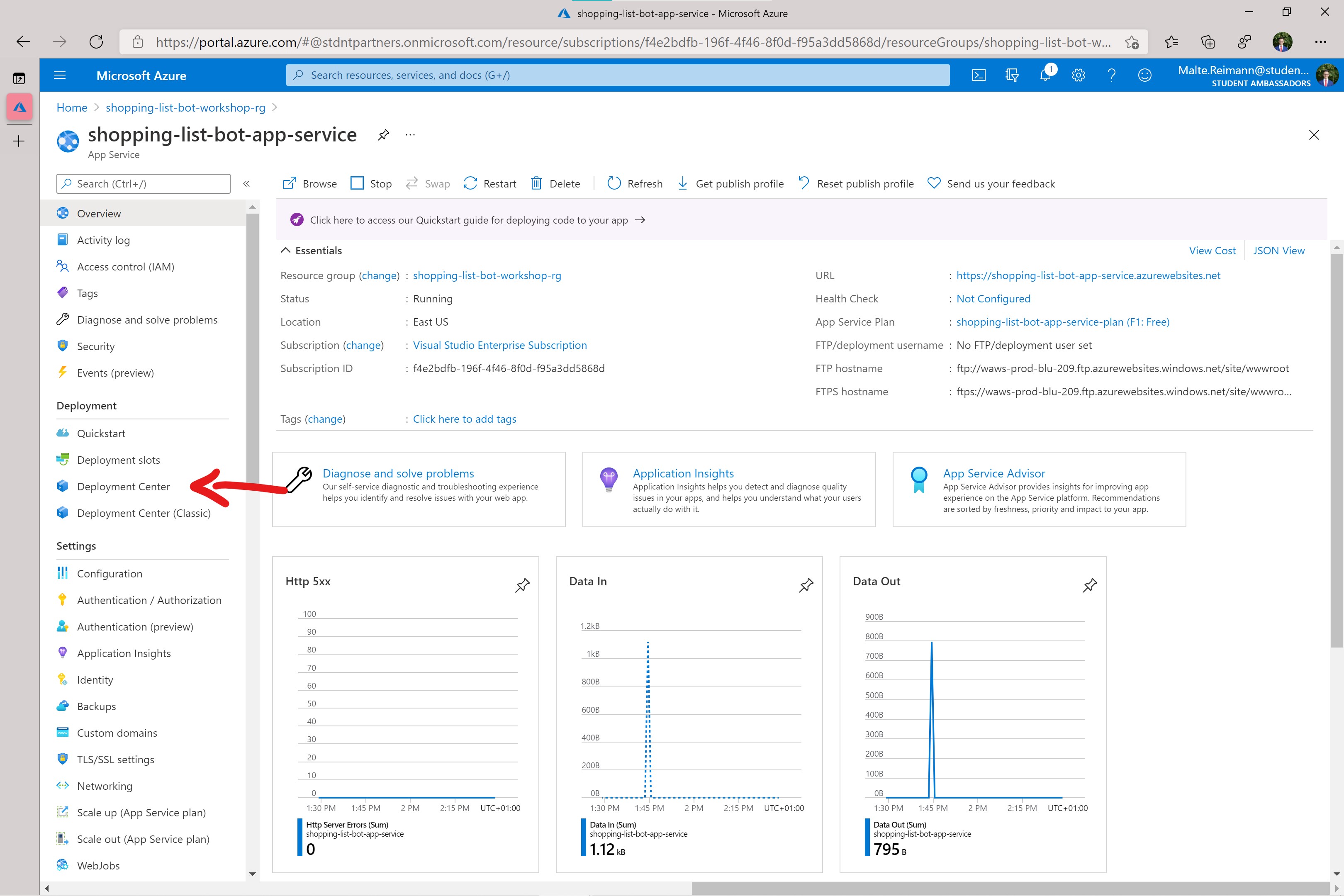Open the notifications bell
Image resolution: width=1344 pixels, height=896 pixels.
point(1045,75)
